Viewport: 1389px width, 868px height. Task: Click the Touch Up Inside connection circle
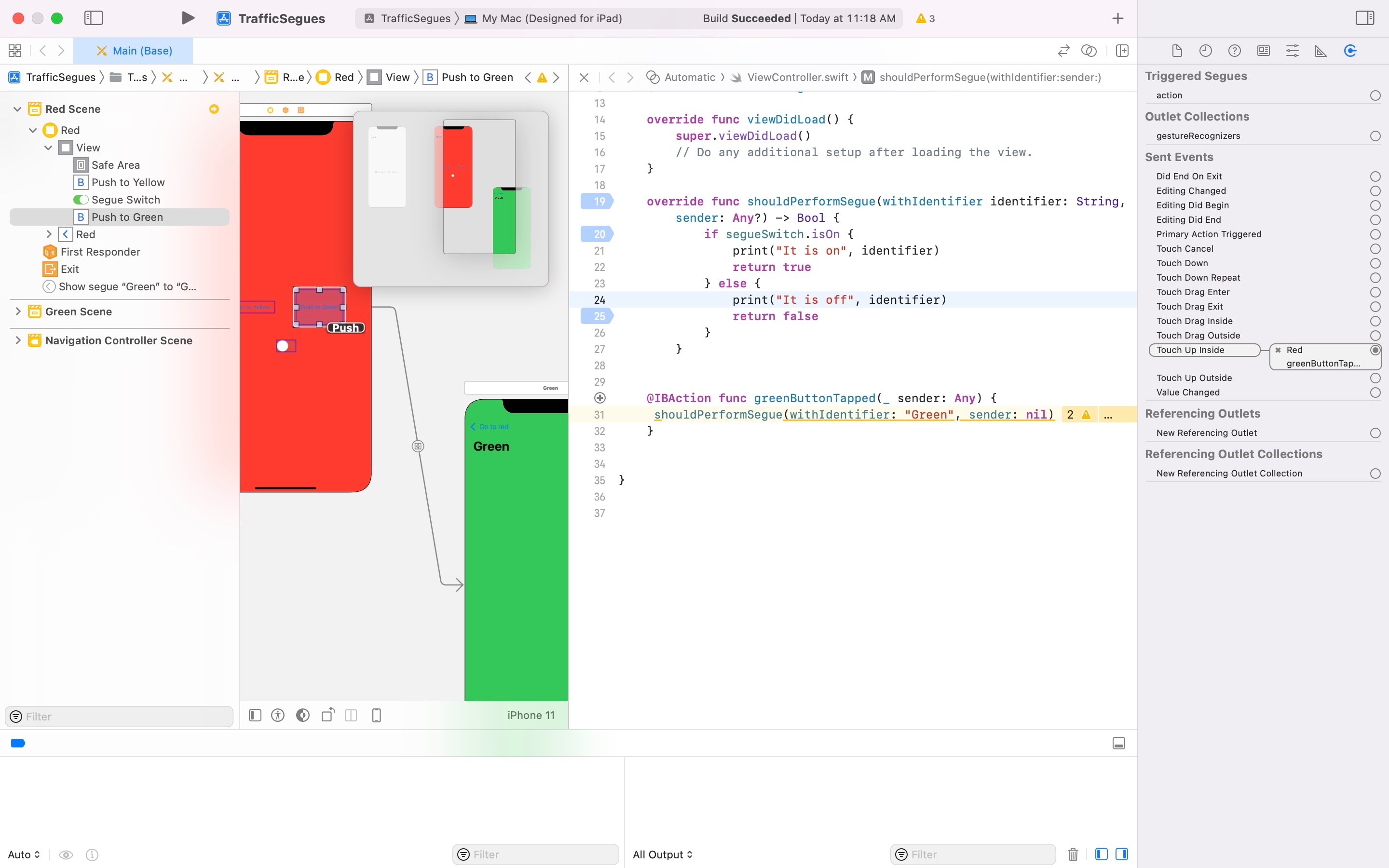point(1375,350)
